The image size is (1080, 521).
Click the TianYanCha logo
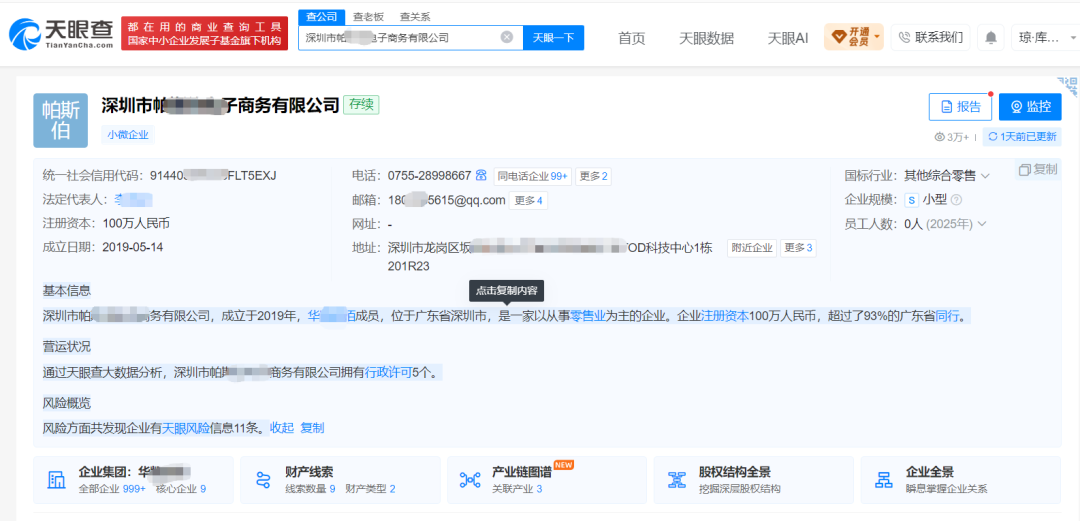[61, 34]
